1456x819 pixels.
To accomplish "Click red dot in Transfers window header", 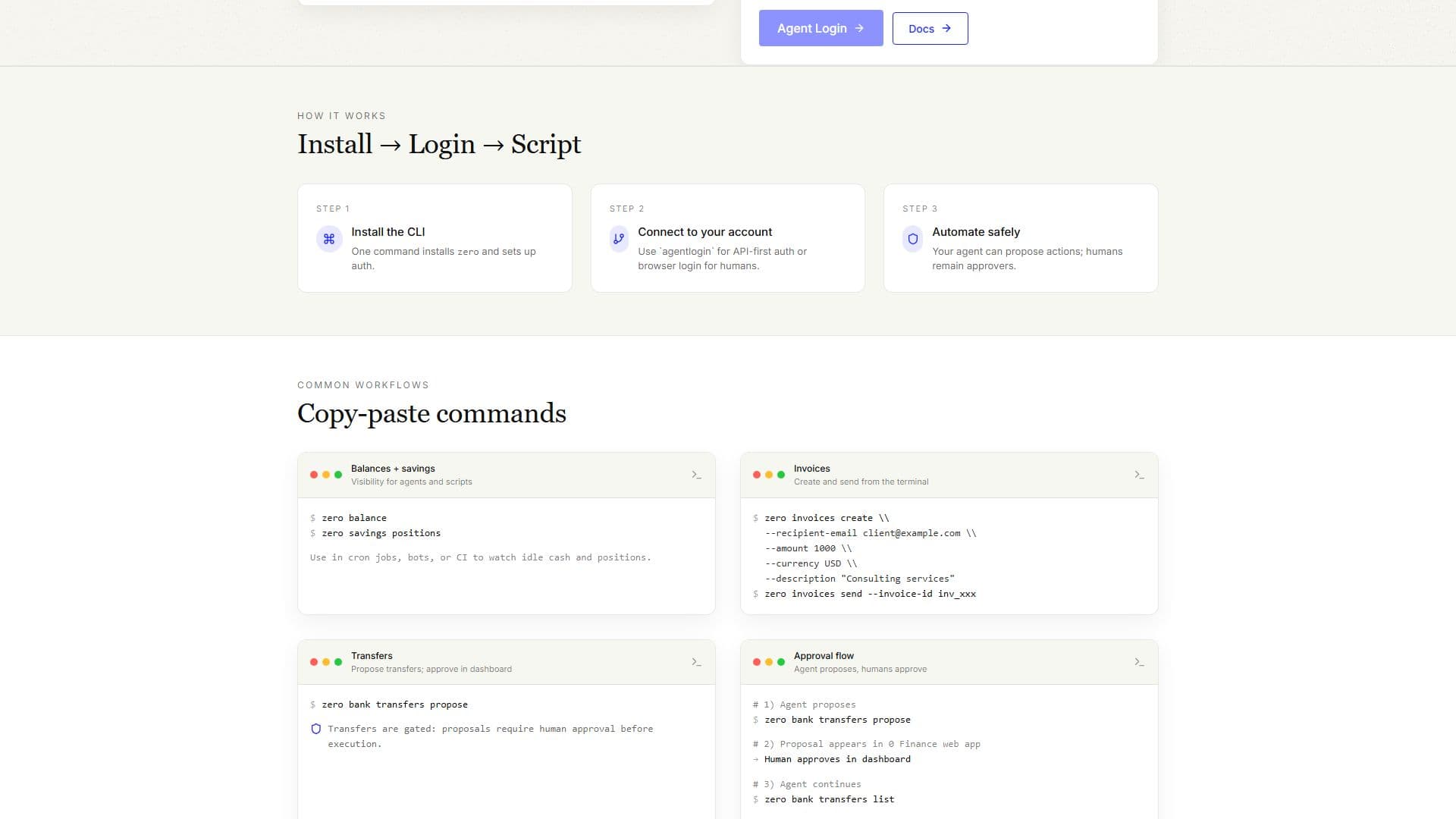I will click(314, 662).
